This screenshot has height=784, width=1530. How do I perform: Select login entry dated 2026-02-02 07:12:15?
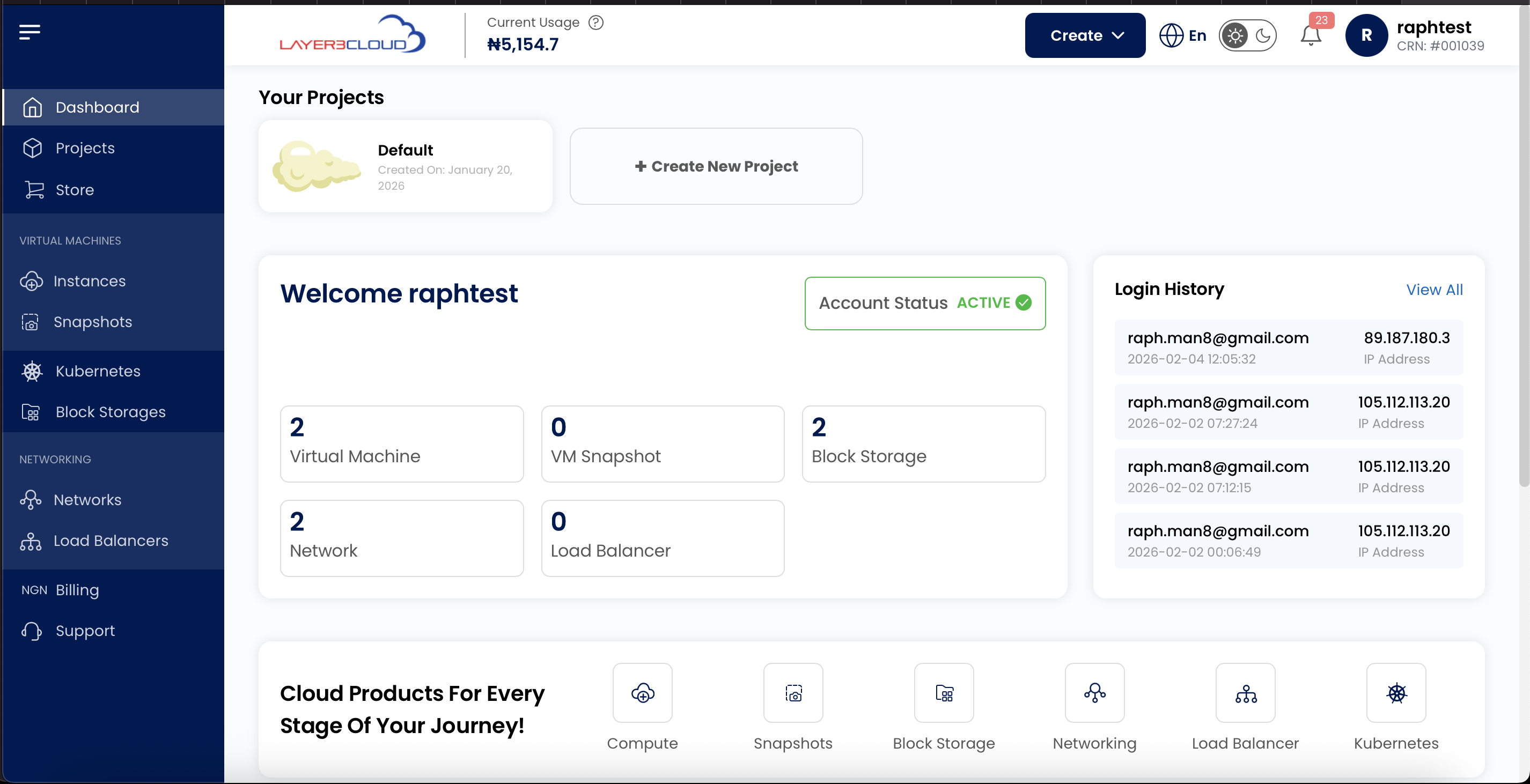coord(1289,477)
